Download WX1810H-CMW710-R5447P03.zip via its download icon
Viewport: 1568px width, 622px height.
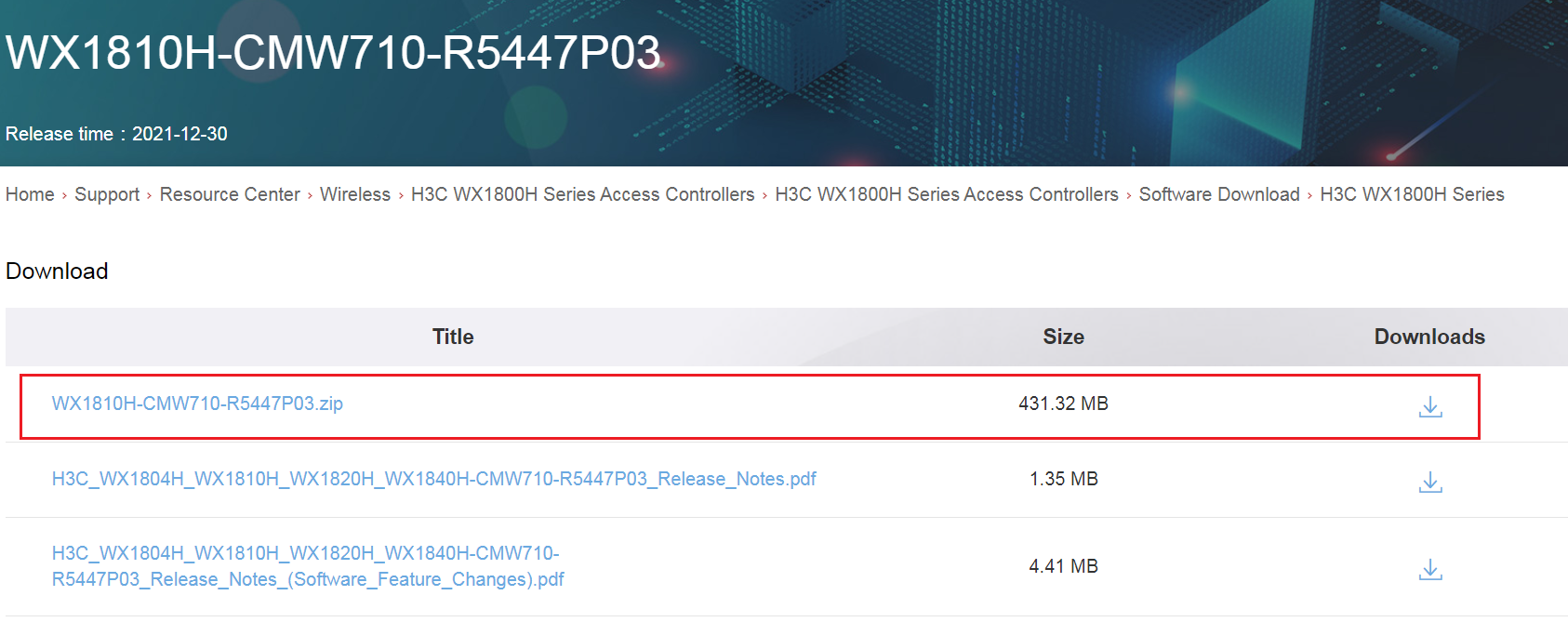(1430, 407)
